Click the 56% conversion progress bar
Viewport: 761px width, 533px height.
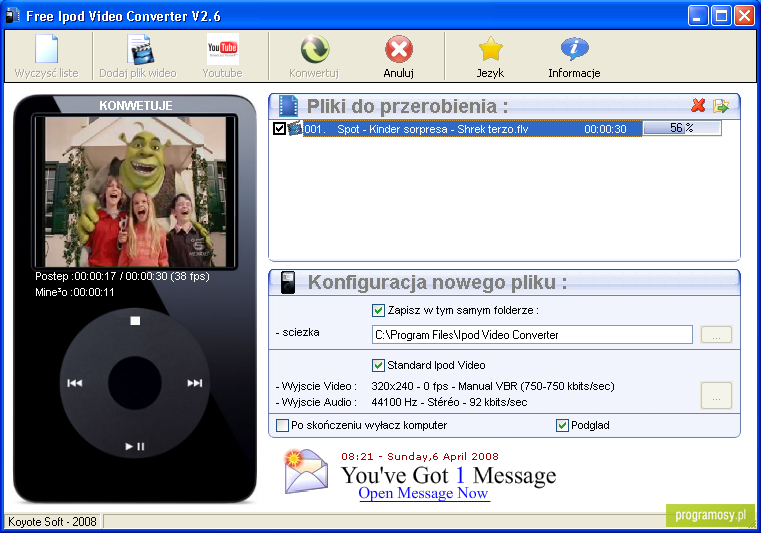tap(682, 128)
